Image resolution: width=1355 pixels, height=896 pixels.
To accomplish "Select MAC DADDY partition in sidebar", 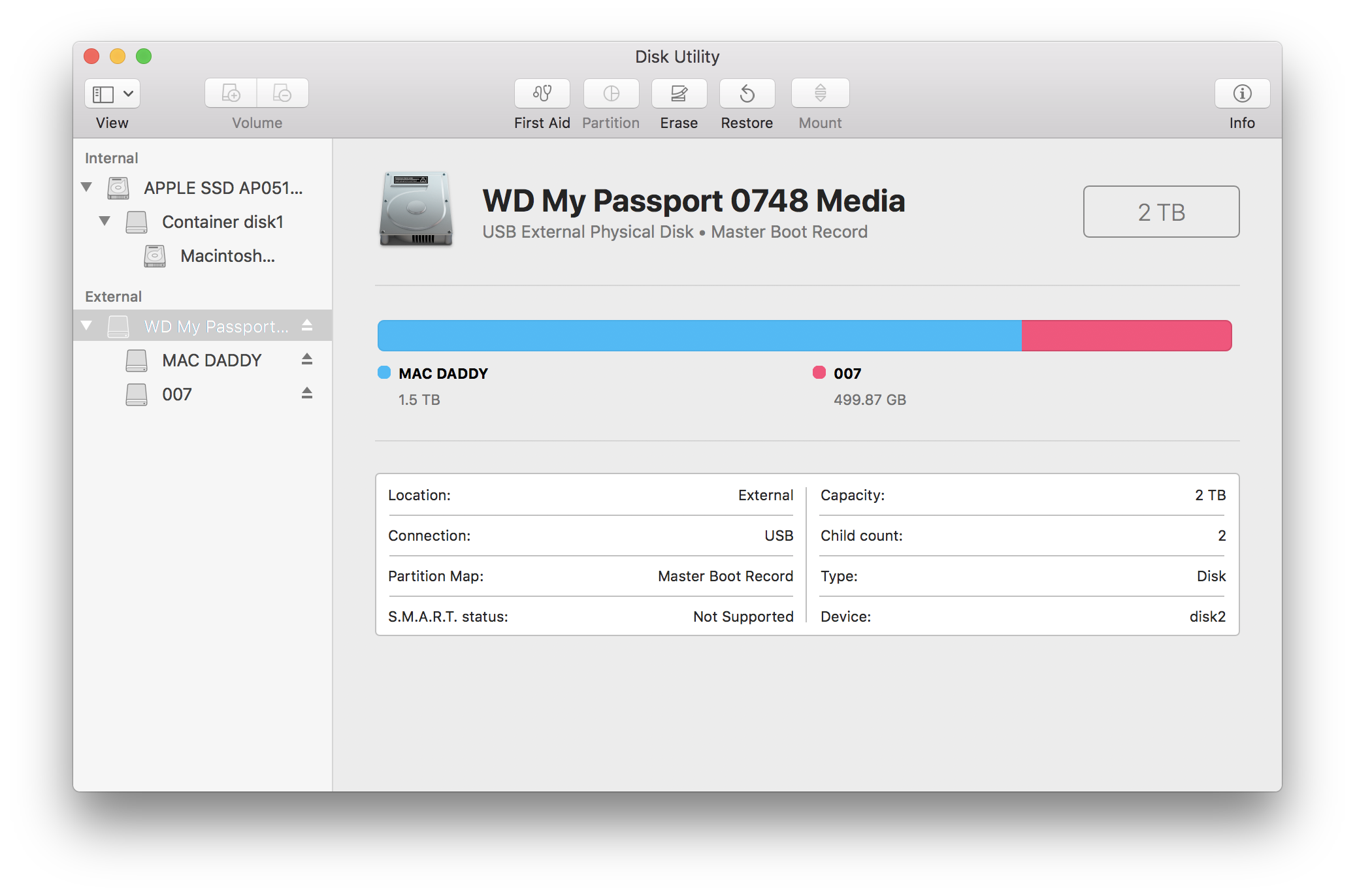I will point(213,358).
